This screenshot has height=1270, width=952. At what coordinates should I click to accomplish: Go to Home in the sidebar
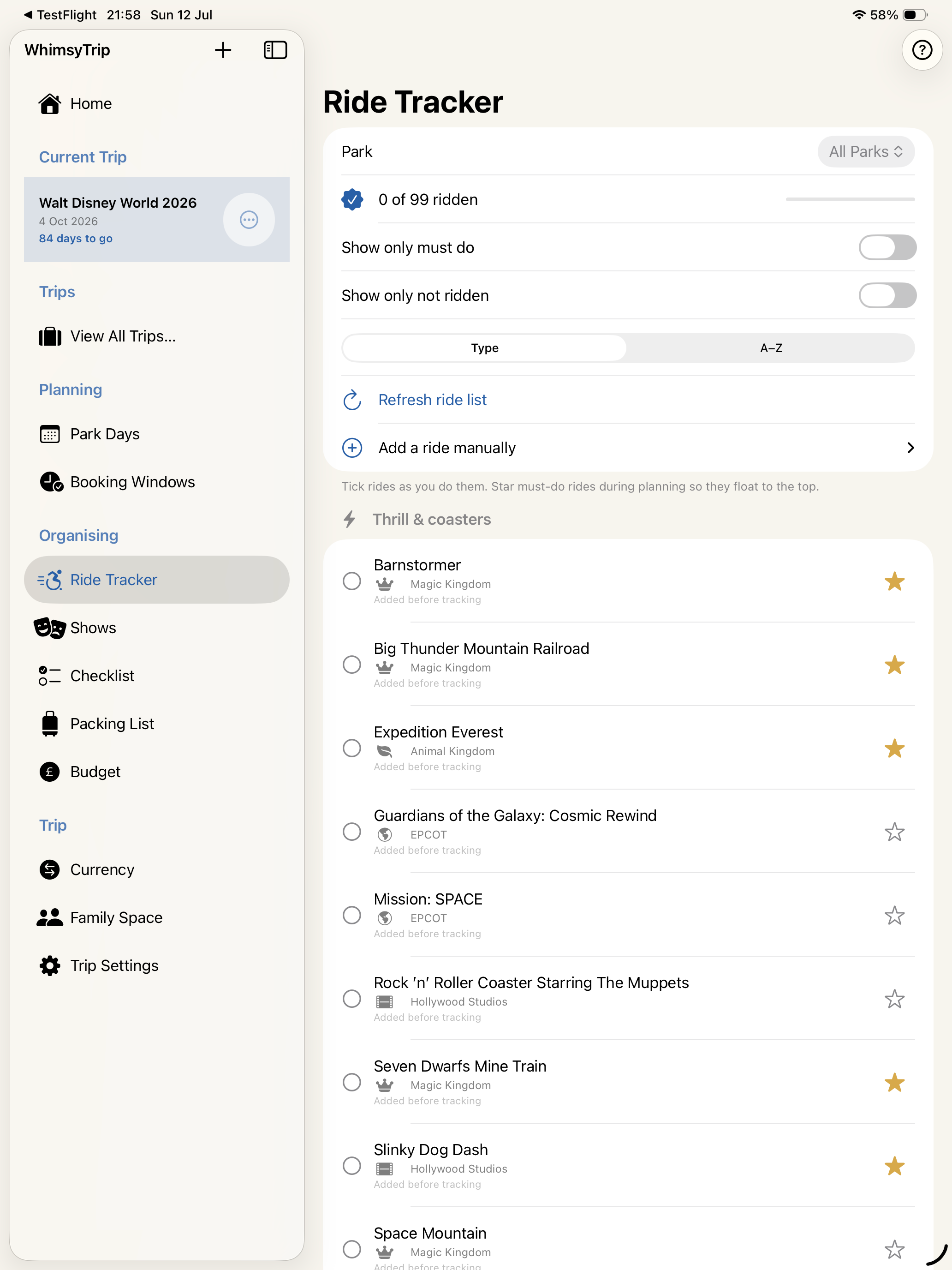click(x=157, y=104)
